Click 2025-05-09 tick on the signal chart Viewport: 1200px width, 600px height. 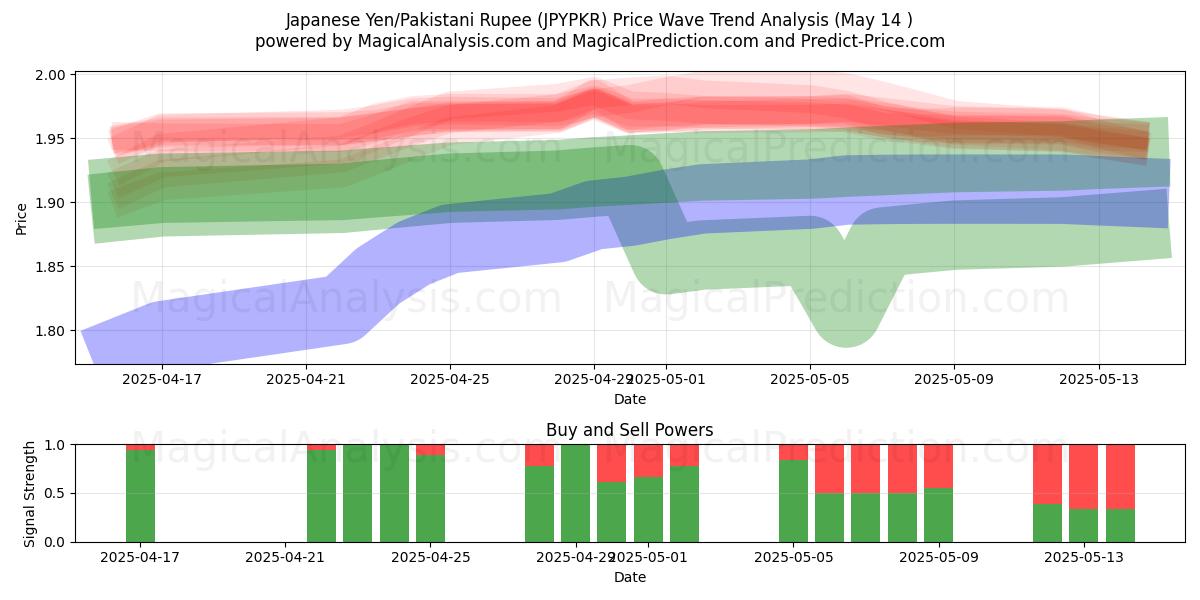click(938, 558)
